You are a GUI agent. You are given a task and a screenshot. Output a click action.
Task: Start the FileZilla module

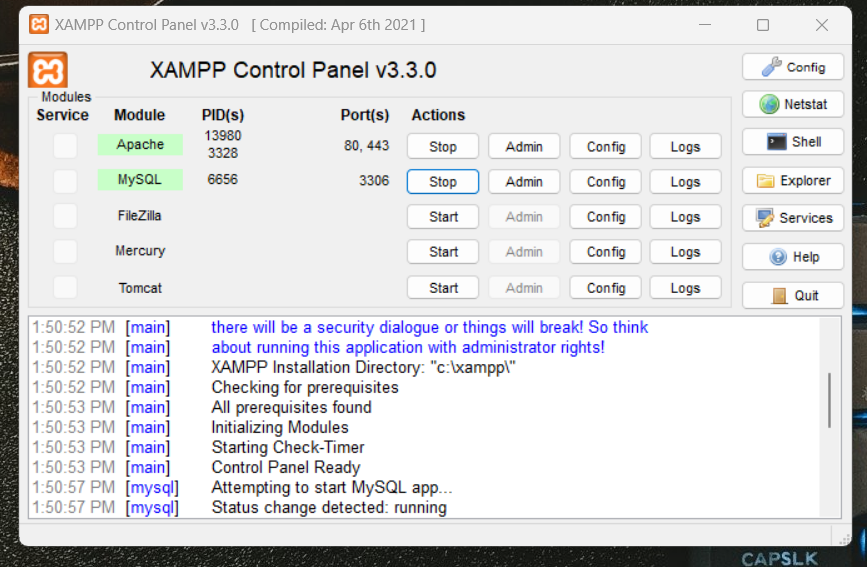(x=443, y=217)
